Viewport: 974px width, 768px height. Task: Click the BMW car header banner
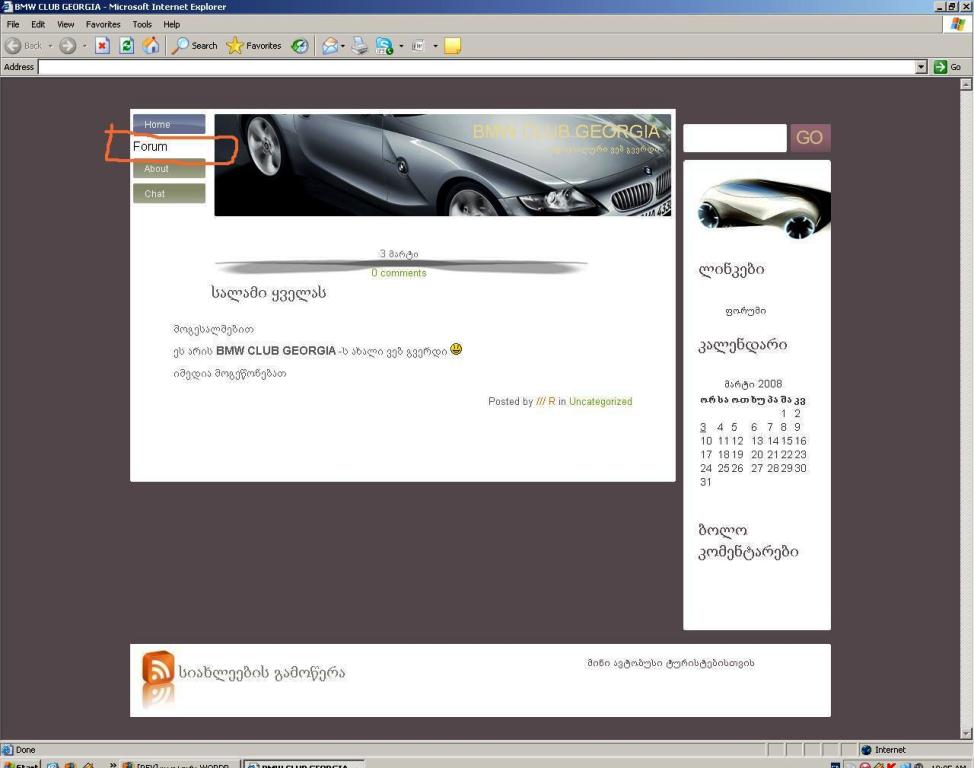pyautogui.click(x=443, y=165)
